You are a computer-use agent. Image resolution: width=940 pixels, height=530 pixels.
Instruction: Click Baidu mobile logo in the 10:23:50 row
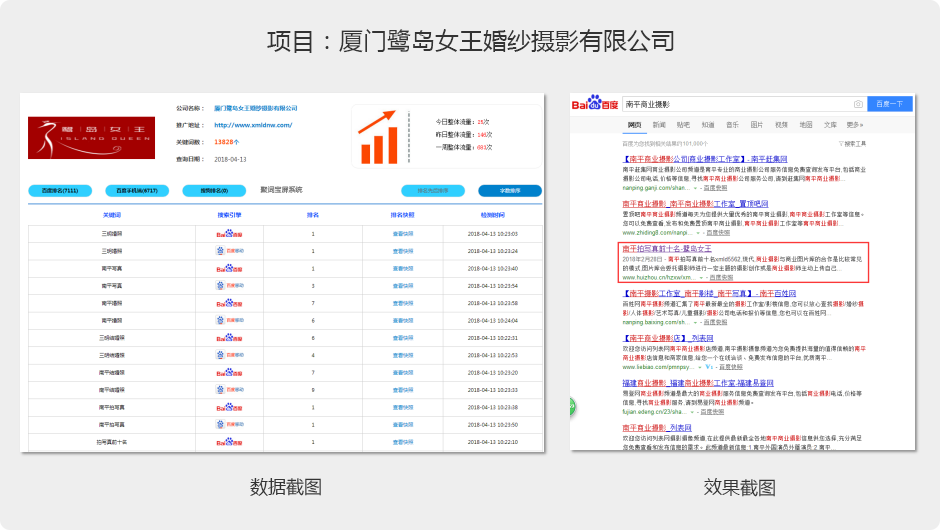pyautogui.click(x=230, y=424)
